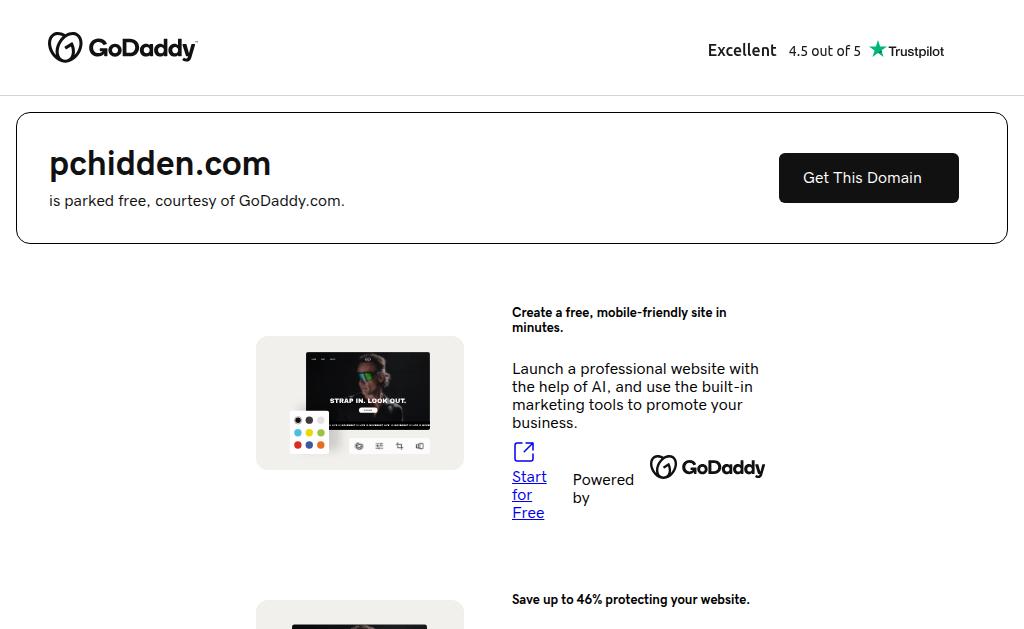Click the sliders icon in the preview illustration
The width and height of the screenshot is (1024, 629).
point(379,446)
